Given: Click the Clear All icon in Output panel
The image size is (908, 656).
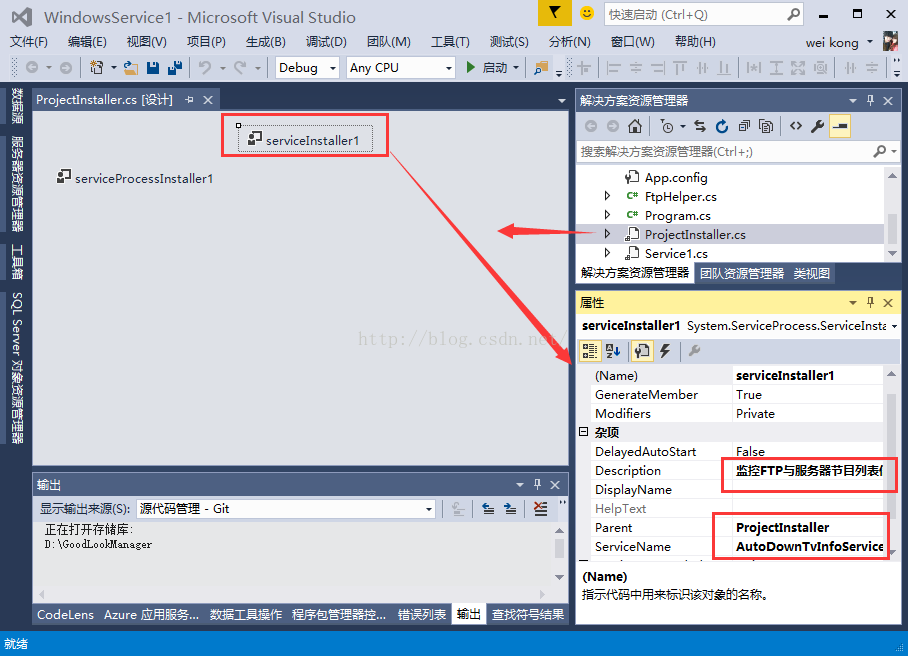Looking at the screenshot, I should [x=540, y=509].
